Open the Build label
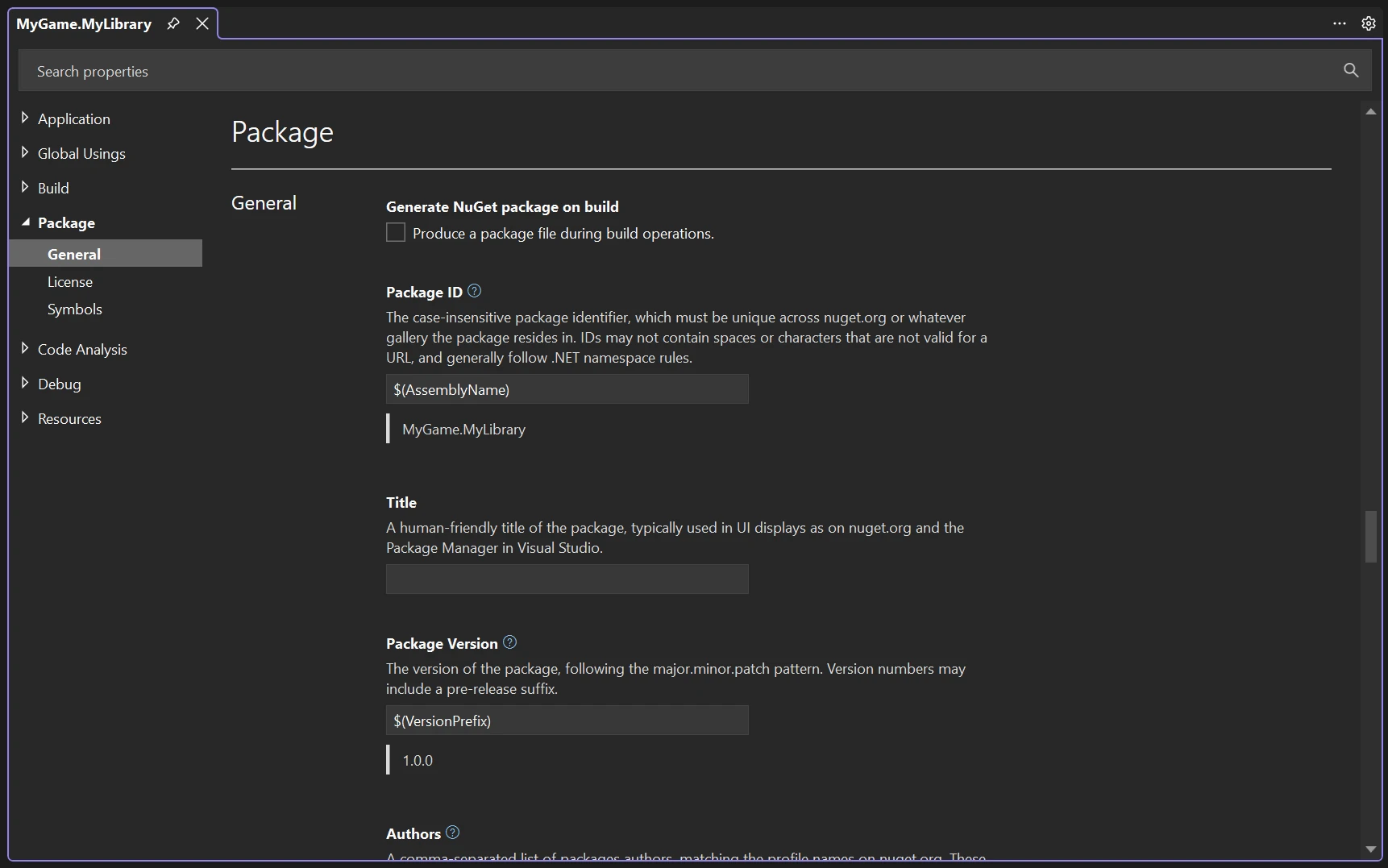1388x868 pixels. click(53, 189)
